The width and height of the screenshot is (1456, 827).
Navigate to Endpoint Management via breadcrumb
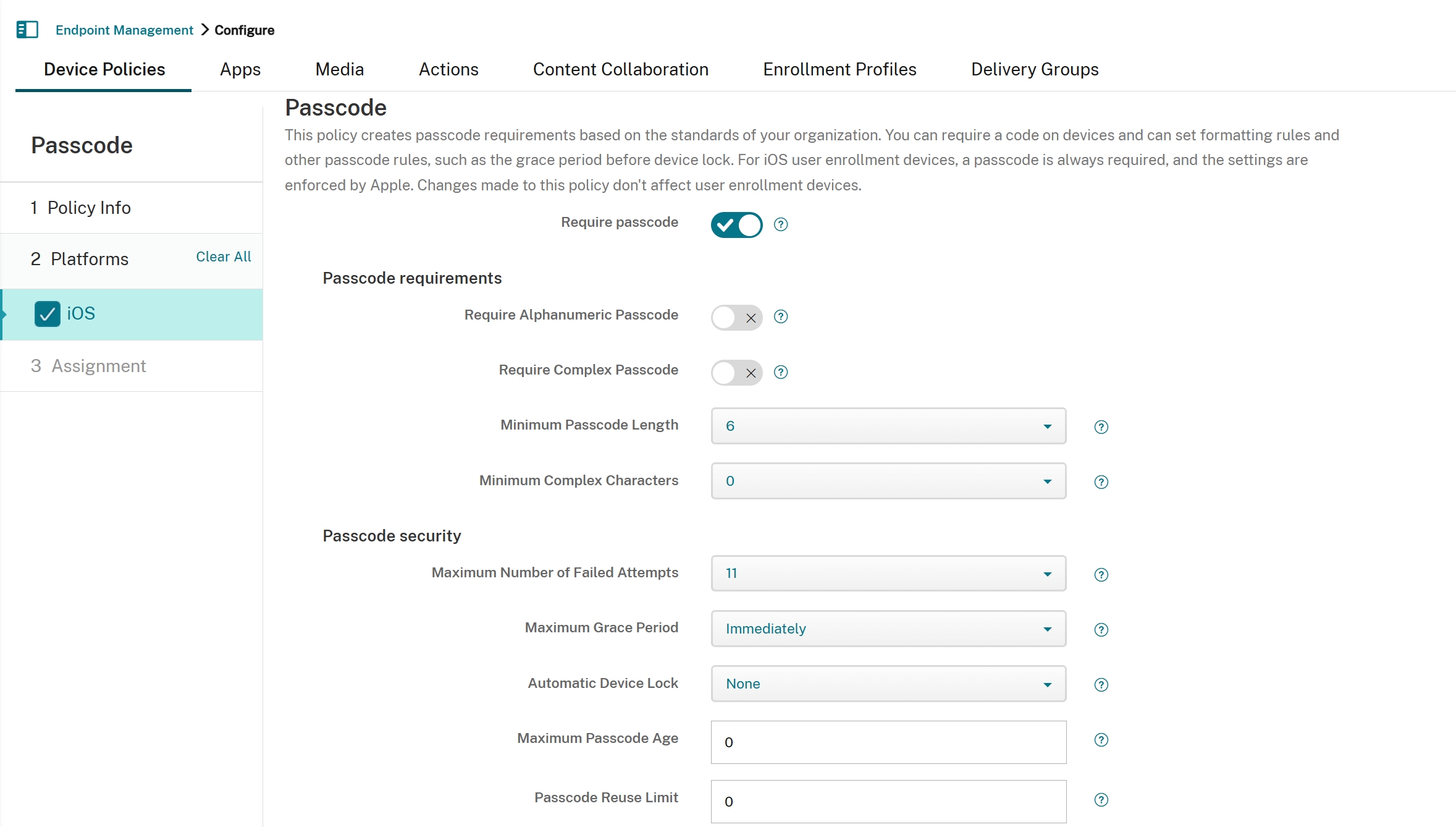[x=124, y=29]
